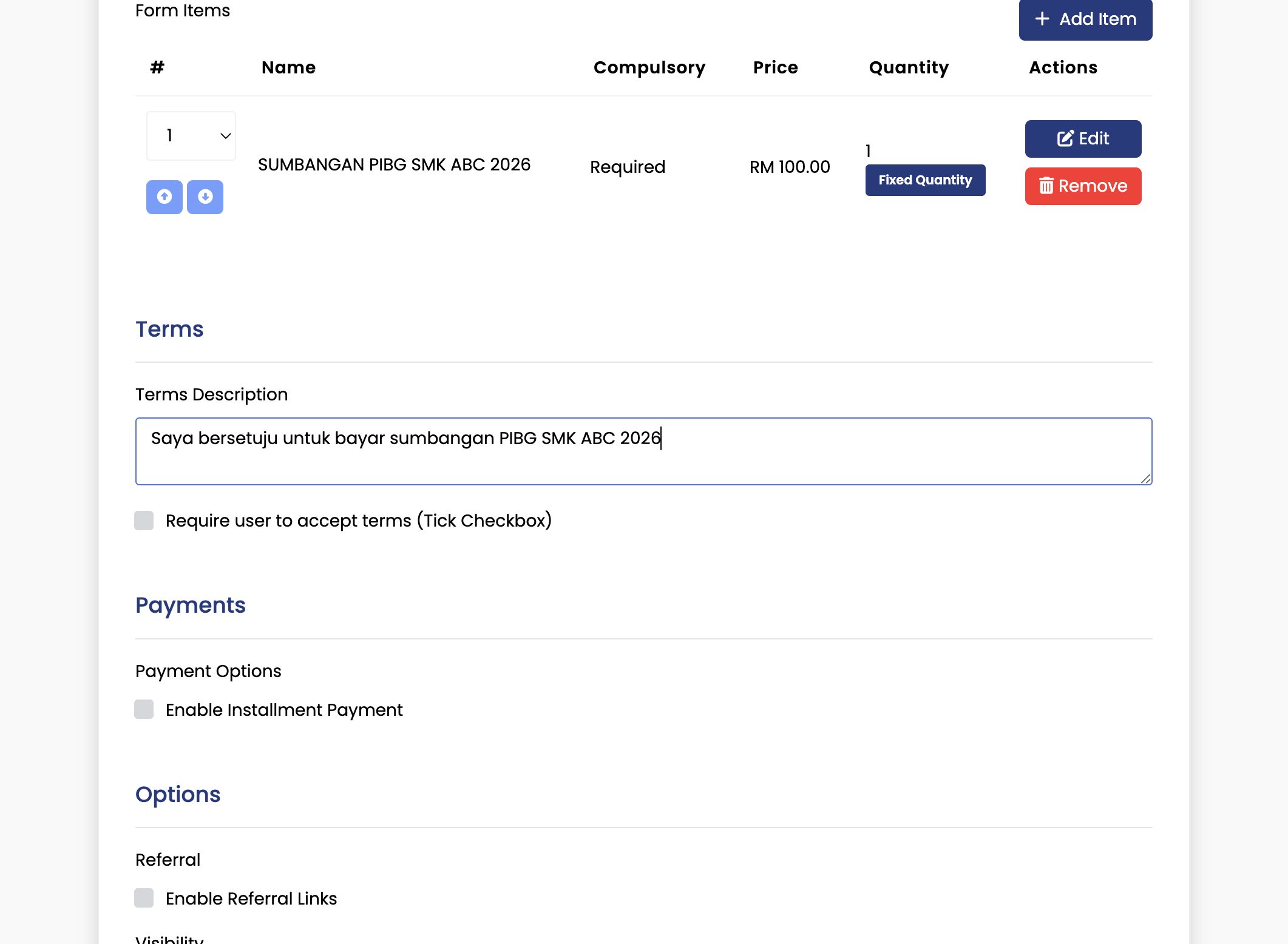Move item up with the arrow-up icon
The height and width of the screenshot is (944, 1288).
coord(164,197)
